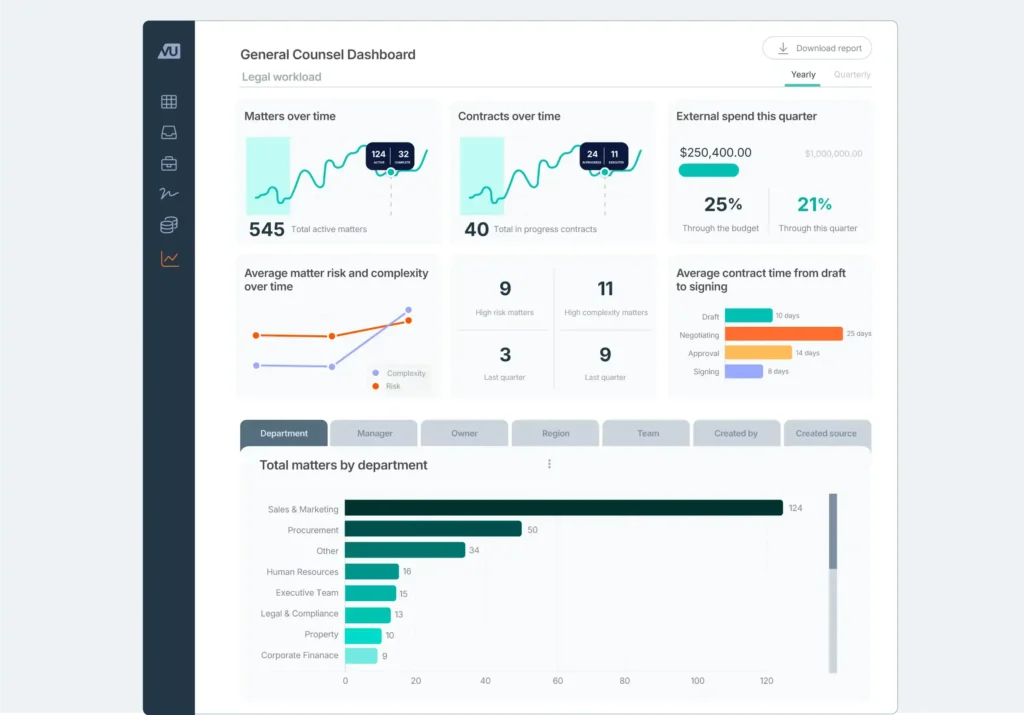Select the Manager tab
Viewport: 1024px width, 715px height.
(x=375, y=433)
